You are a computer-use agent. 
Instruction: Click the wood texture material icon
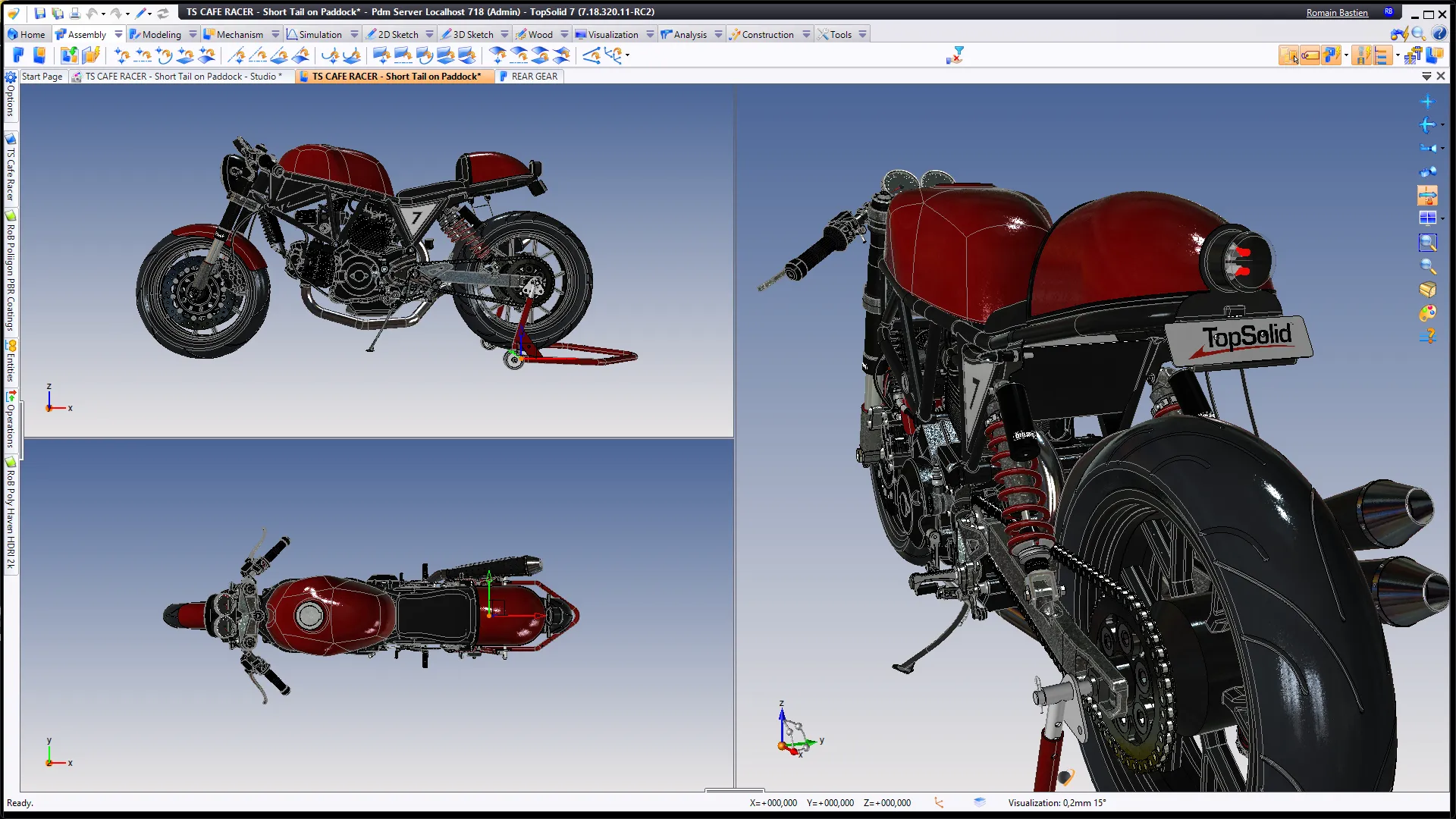(x=1427, y=290)
